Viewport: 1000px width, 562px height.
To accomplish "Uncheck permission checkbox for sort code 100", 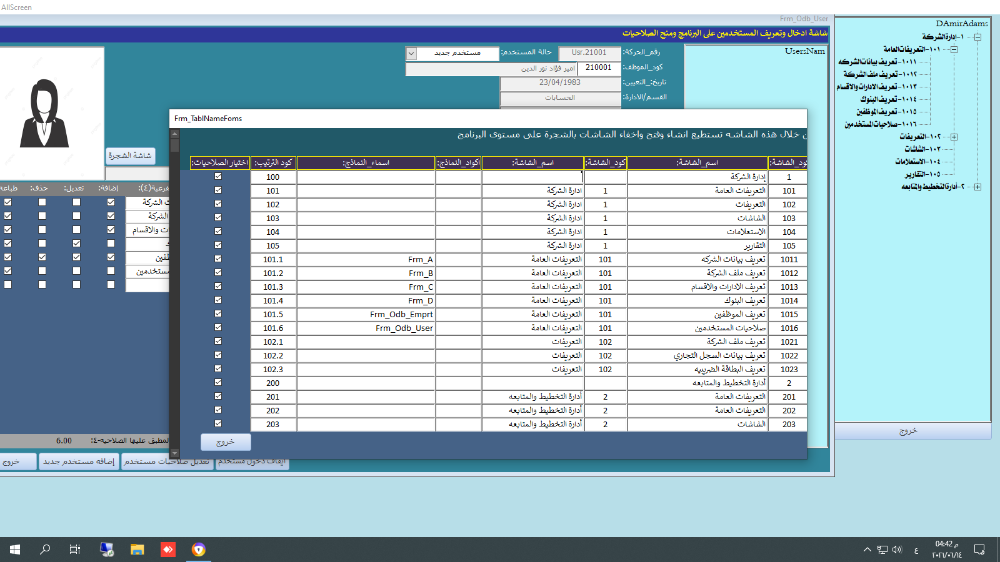I will click(218, 177).
